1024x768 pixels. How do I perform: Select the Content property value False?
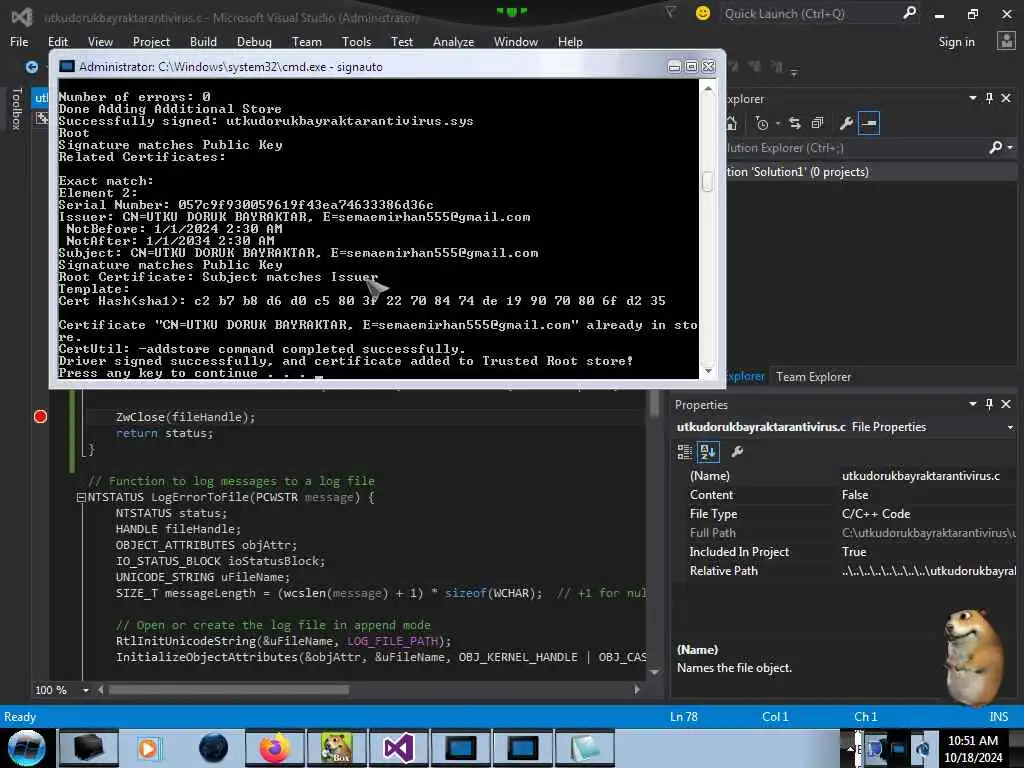[856, 495]
